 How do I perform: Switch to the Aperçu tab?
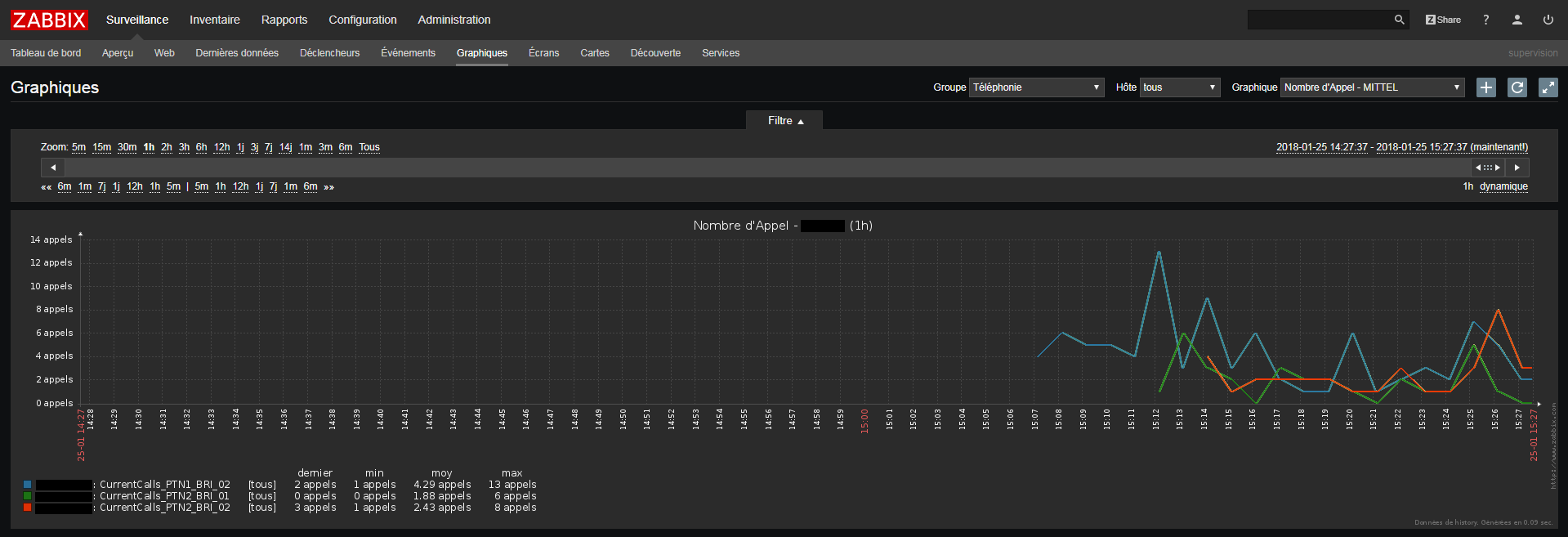pos(118,53)
